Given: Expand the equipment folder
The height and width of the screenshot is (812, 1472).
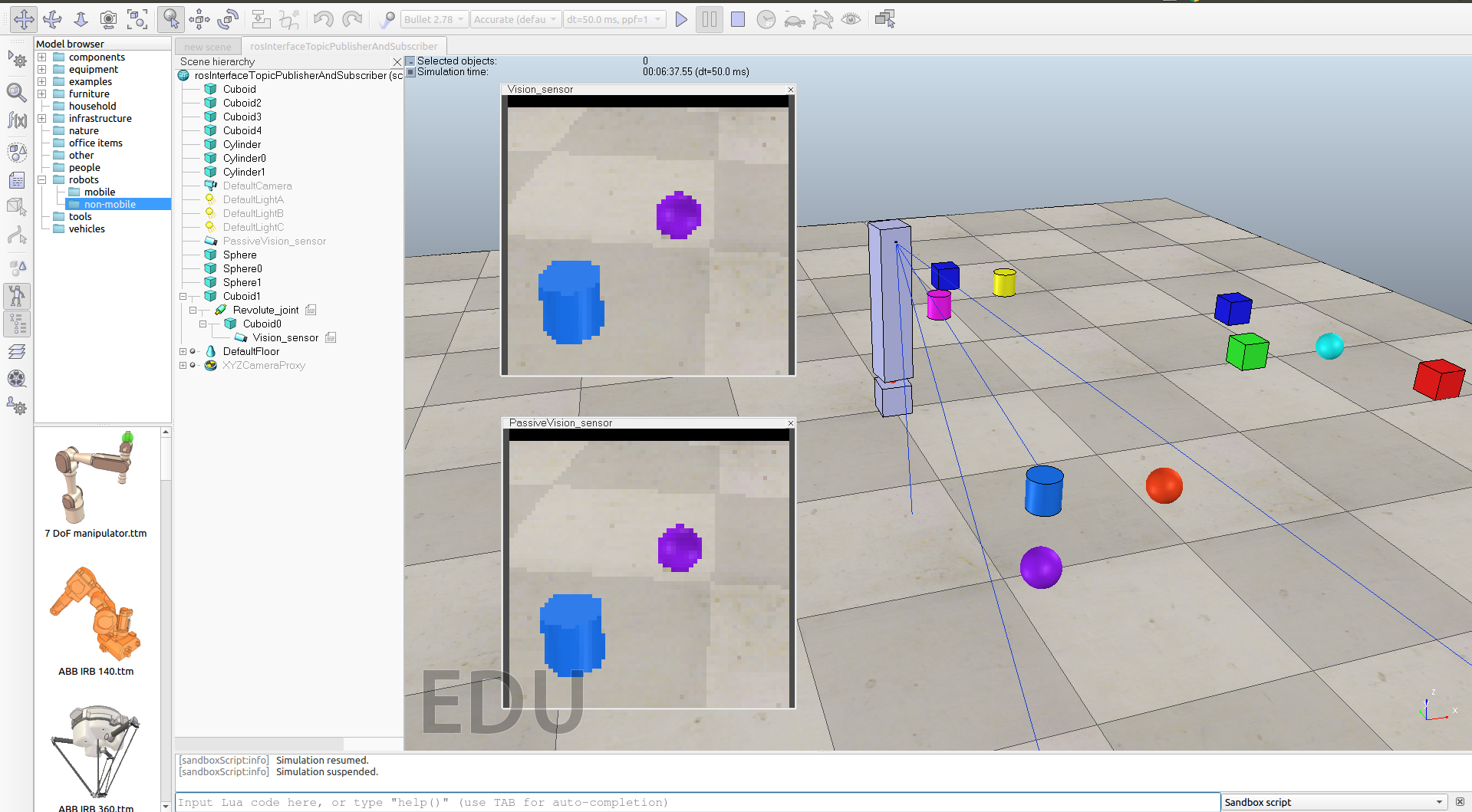Looking at the screenshot, I should point(42,69).
